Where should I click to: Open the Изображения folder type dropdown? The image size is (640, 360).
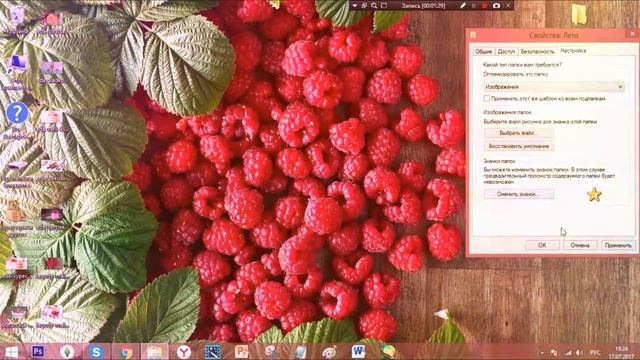pos(554,87)
